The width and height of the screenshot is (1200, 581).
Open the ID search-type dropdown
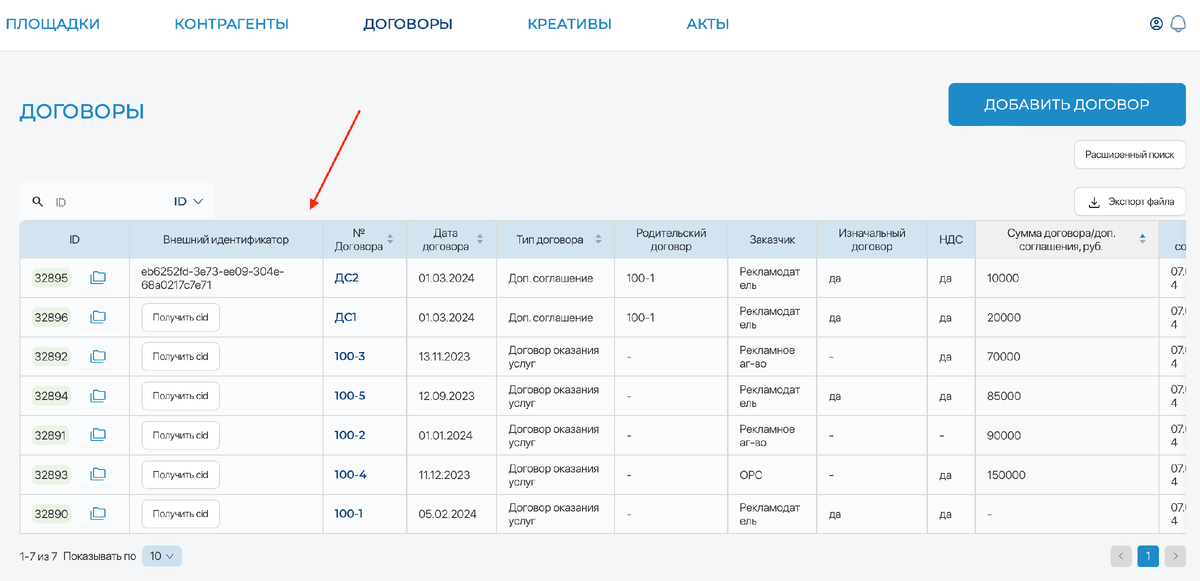189,201
